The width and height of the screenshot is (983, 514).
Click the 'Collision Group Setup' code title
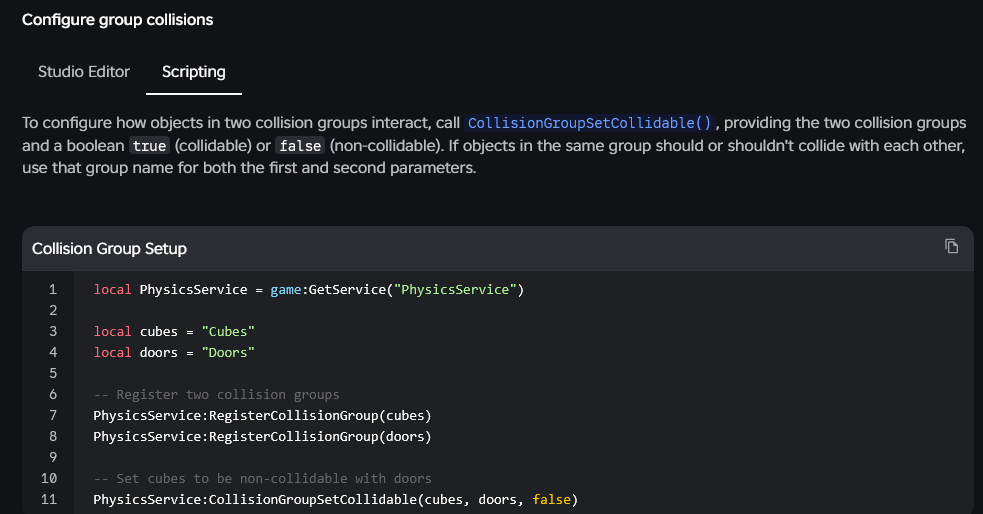[x=109, y=249]
